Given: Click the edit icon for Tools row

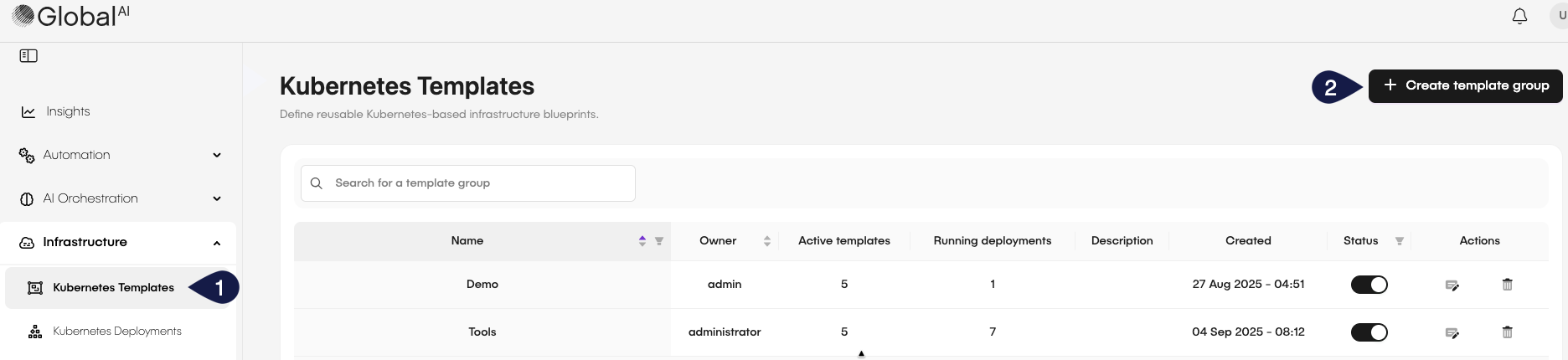Looking at the screenshot, I should (x=1452, y=333).
